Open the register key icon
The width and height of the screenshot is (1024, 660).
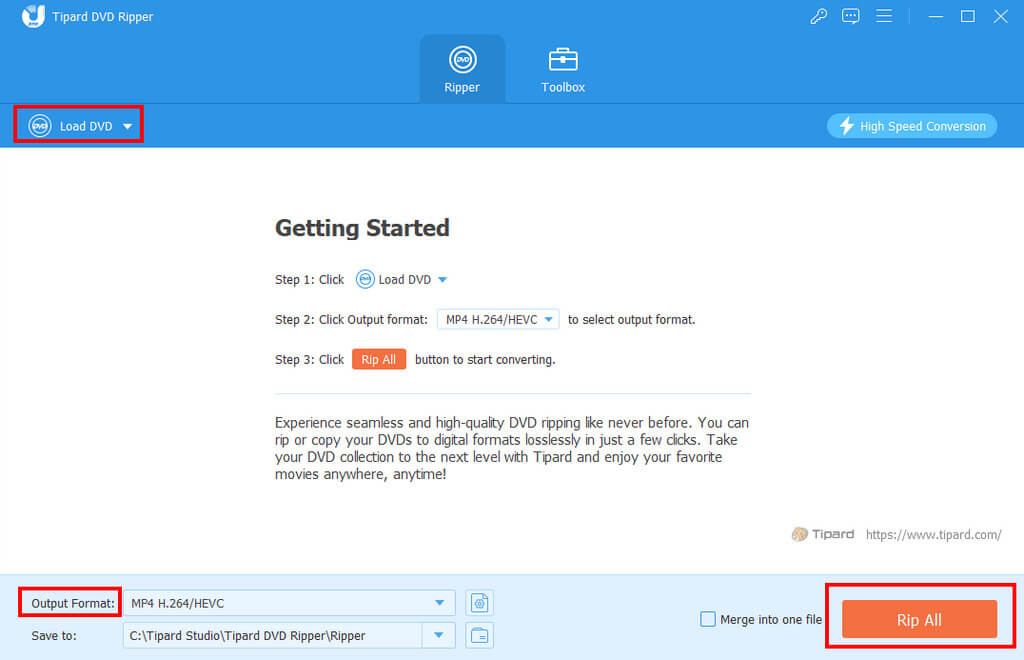(818, 16)
